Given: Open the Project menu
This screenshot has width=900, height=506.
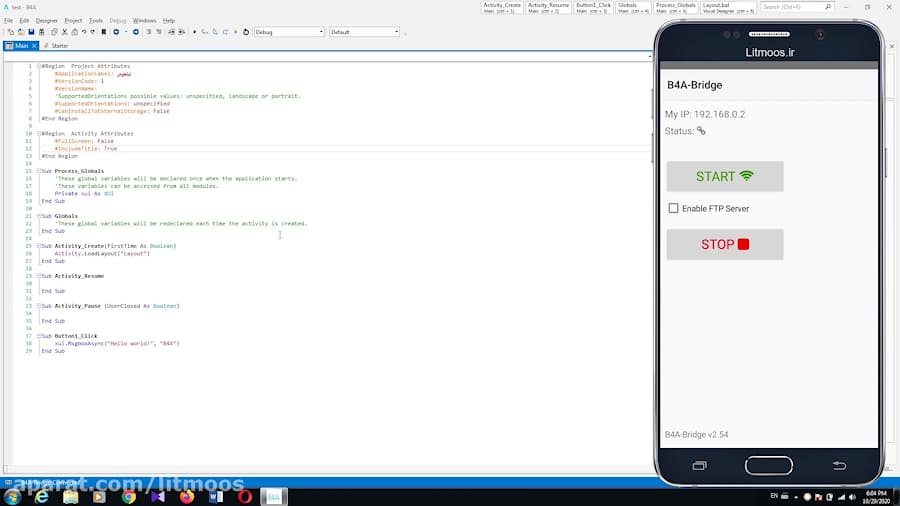Looking at the screenshot, I should click(73, 20).
